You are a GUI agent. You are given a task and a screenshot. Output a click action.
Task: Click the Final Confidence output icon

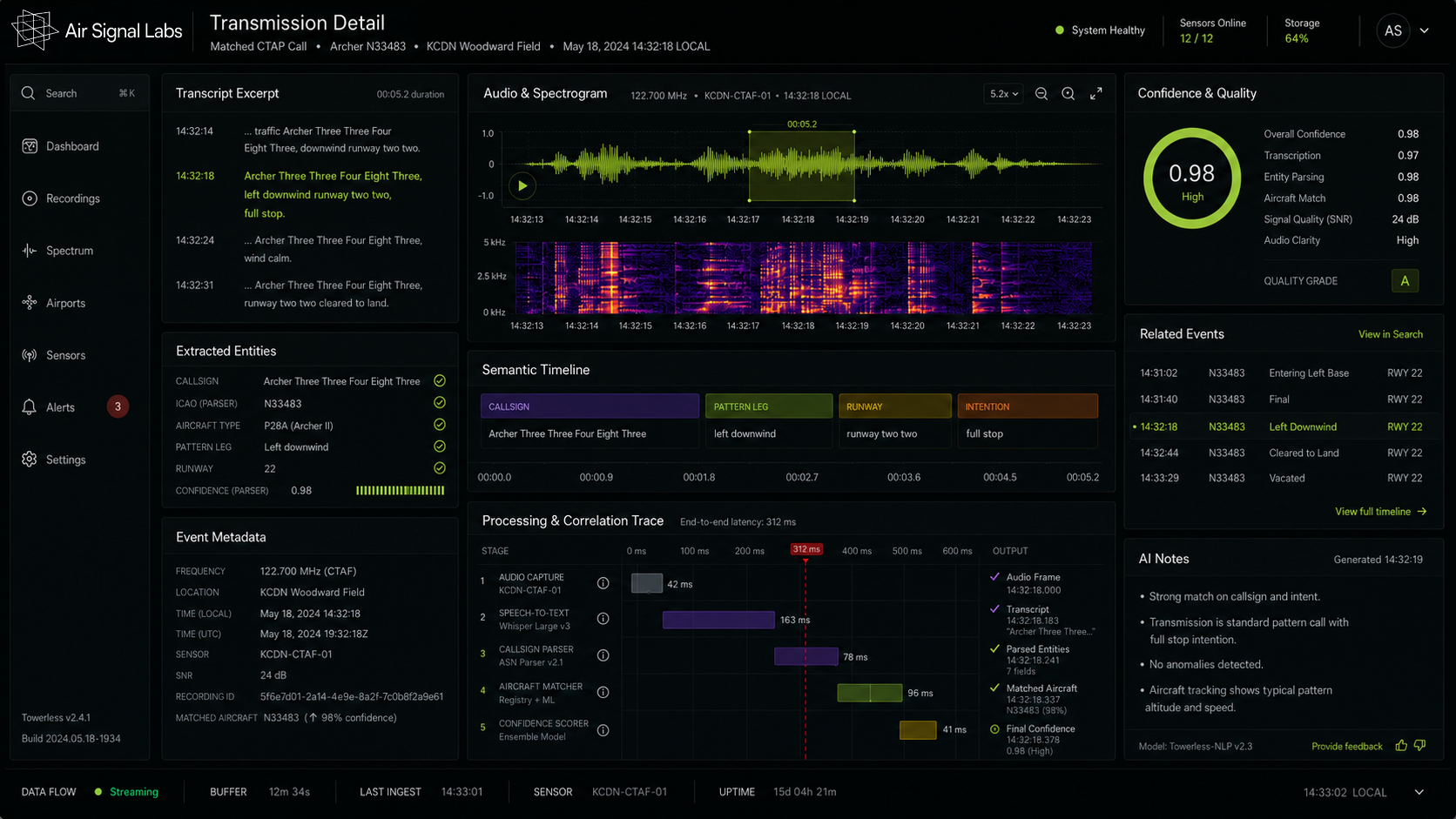click(994, 729)
